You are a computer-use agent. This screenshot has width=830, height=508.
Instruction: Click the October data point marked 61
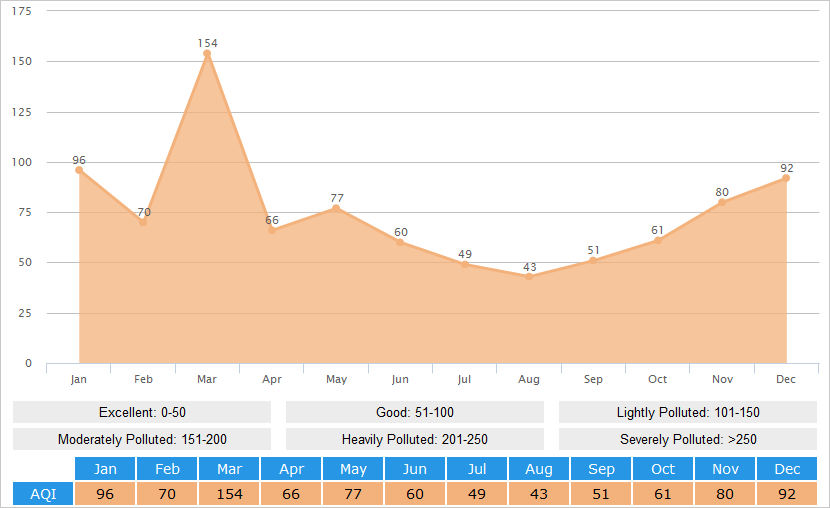pos(657,240)
